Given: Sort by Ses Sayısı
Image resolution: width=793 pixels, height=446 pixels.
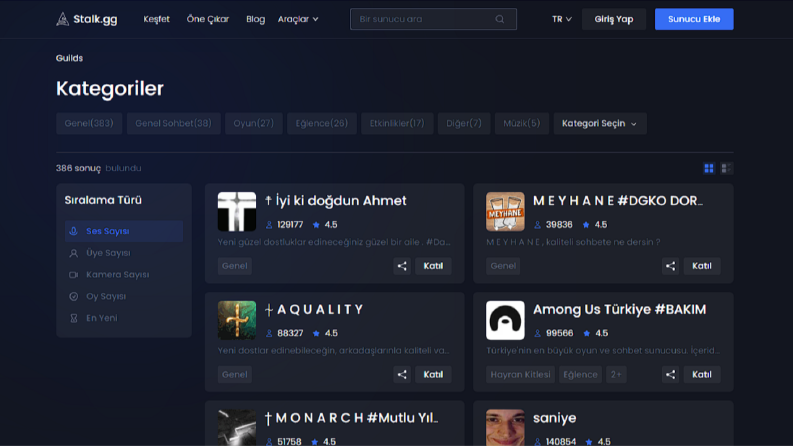Looking at the screenshot, I should click(124, 231).
